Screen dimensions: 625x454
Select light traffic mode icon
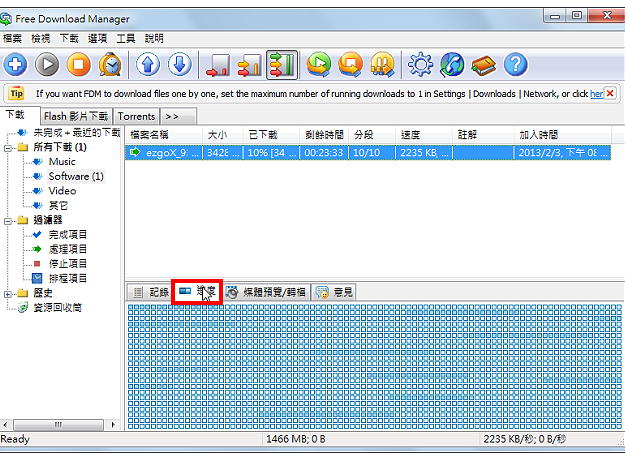pyautogui.click(x=218, y=65)
